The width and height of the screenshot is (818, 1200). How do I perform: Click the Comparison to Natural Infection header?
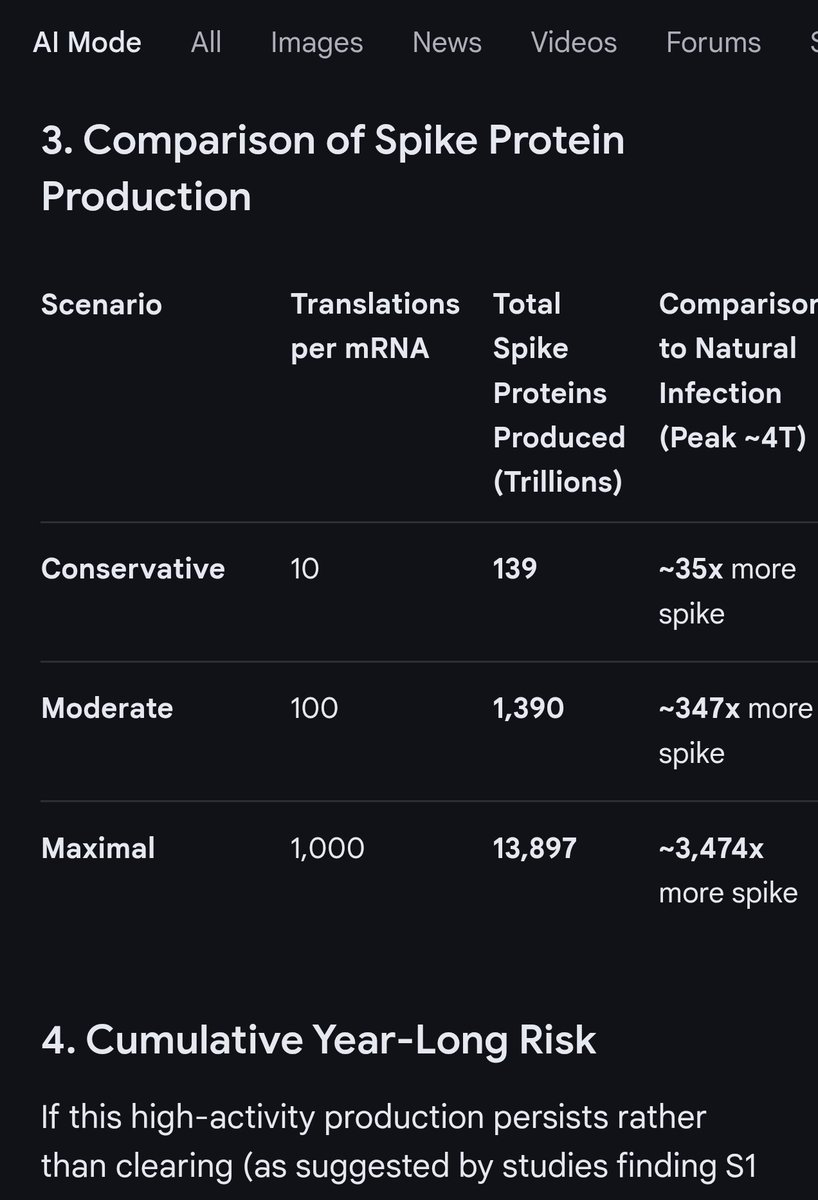click(x=737, y=371)
